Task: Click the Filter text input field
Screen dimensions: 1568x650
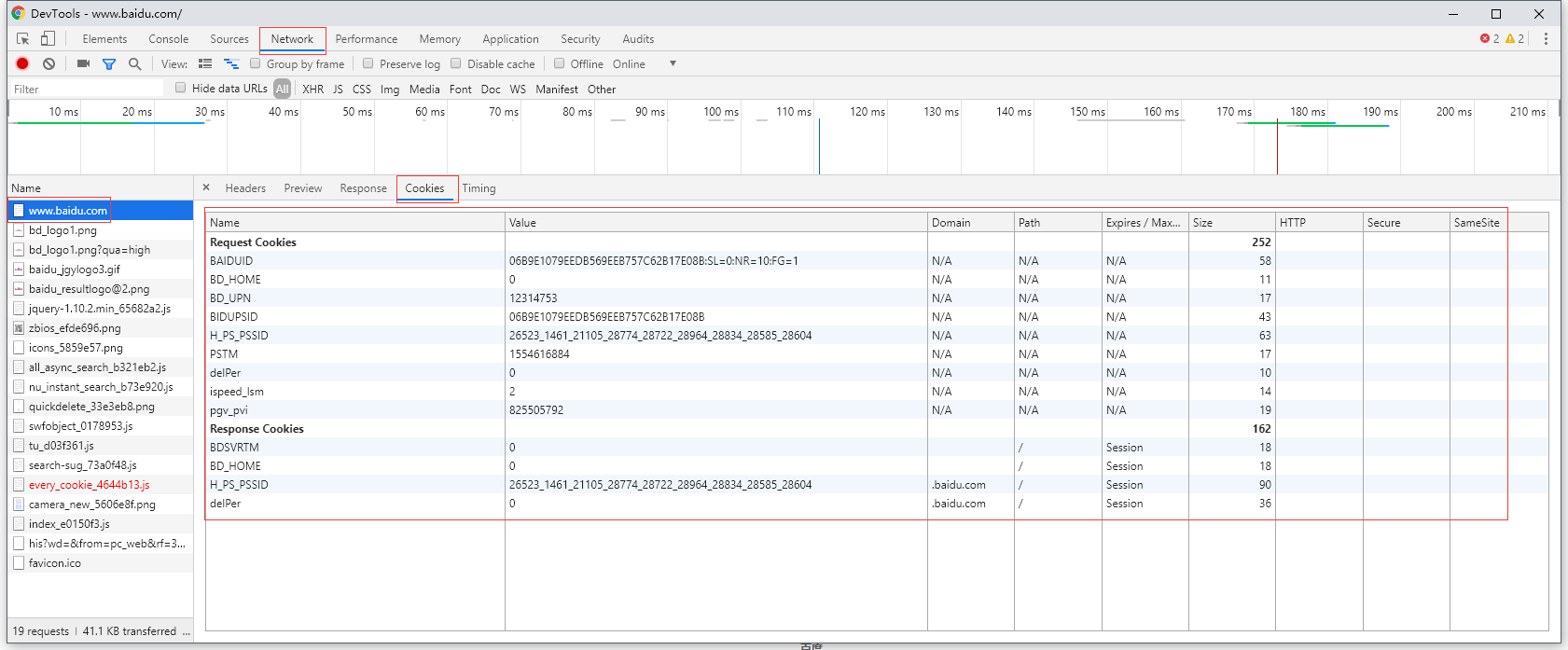Action: [x=88, y=89]
